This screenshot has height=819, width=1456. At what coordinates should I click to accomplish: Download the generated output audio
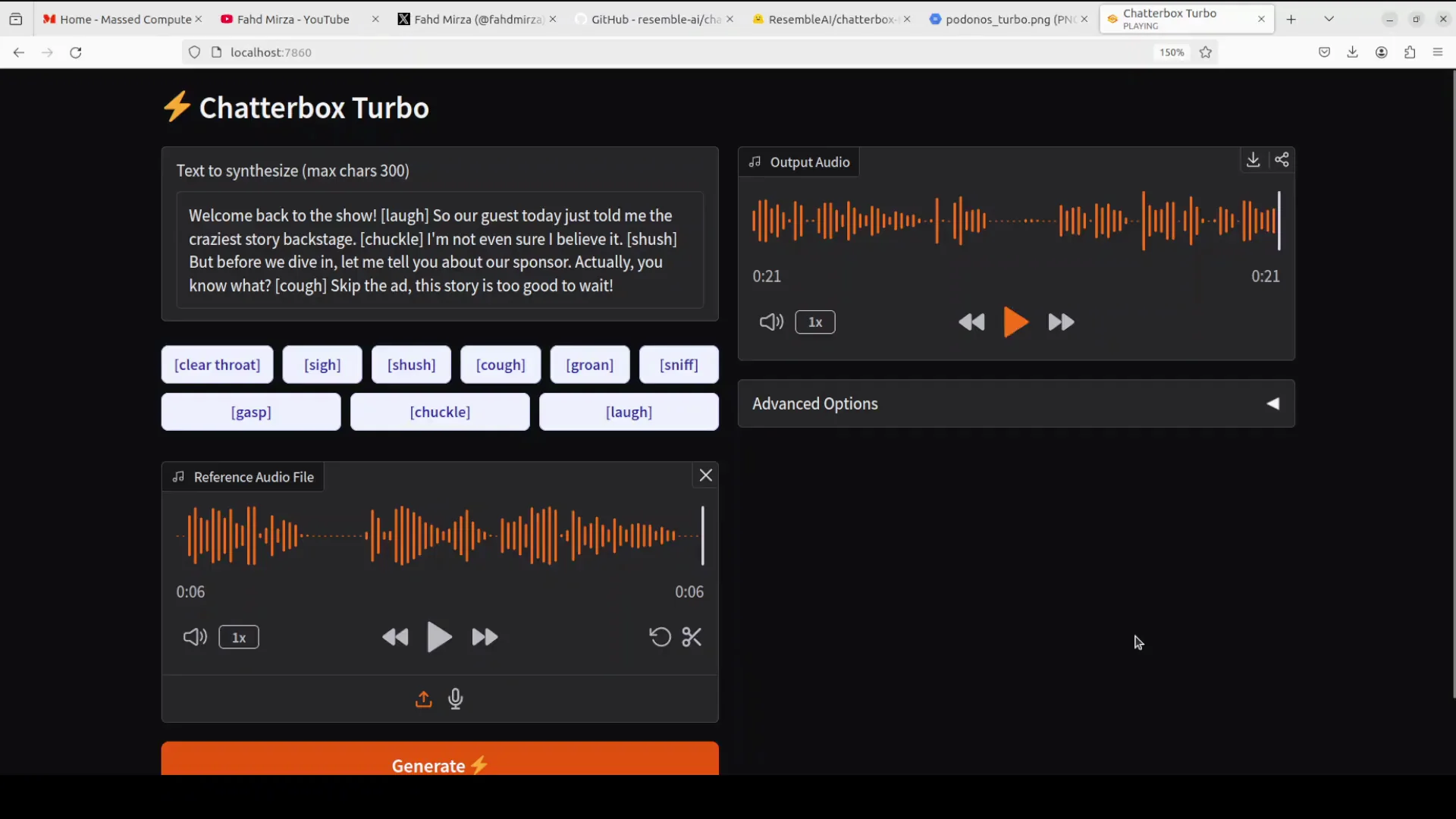click(1253, 160)
